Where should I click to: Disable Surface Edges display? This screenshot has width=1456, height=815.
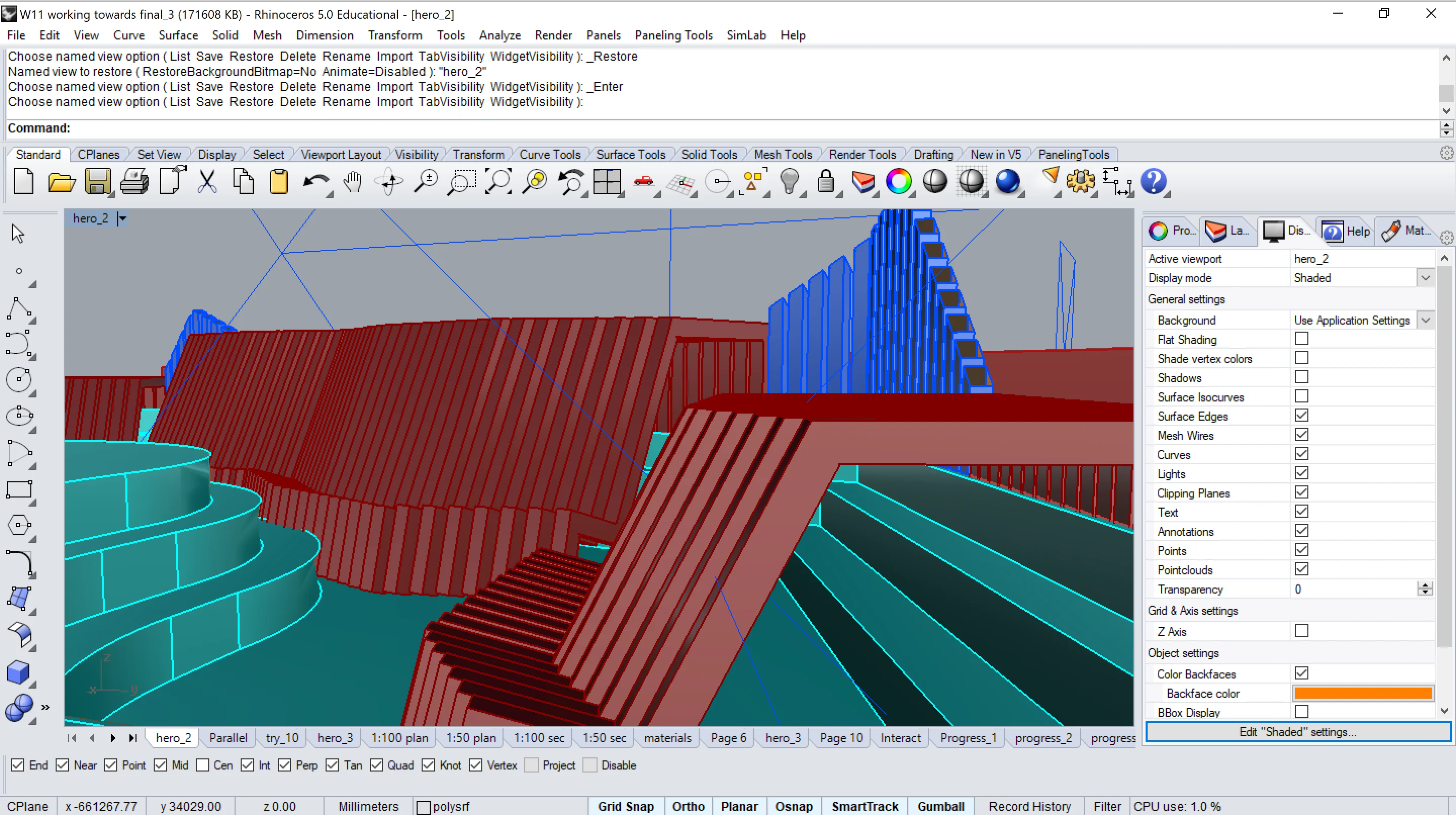(x=1302, y=416)
